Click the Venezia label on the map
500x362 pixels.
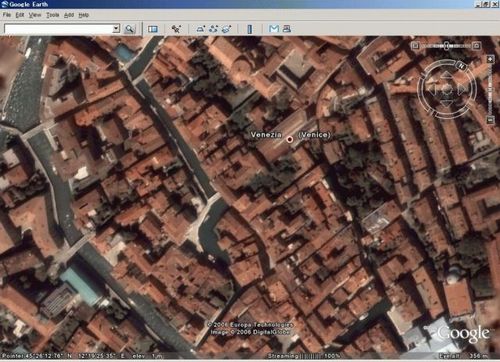pos(266,135)
